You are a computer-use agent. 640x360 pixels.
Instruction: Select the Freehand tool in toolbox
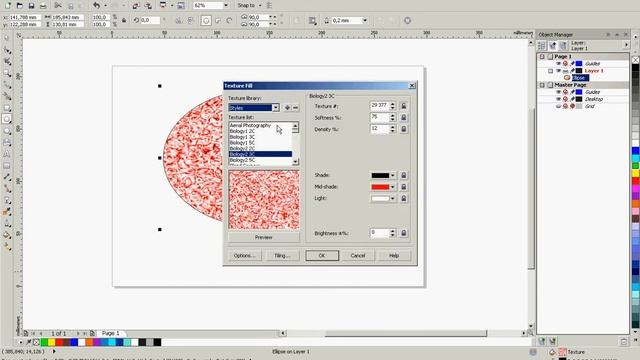7,84
